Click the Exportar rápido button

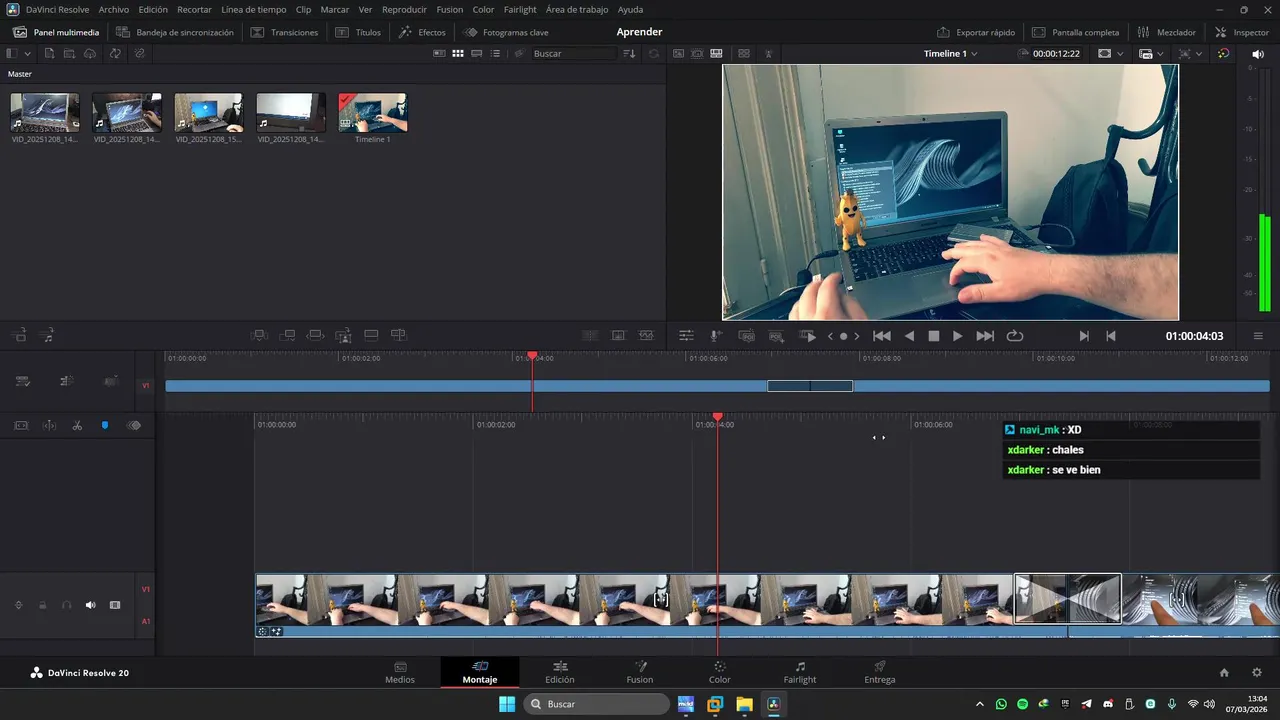click(976, 32)
